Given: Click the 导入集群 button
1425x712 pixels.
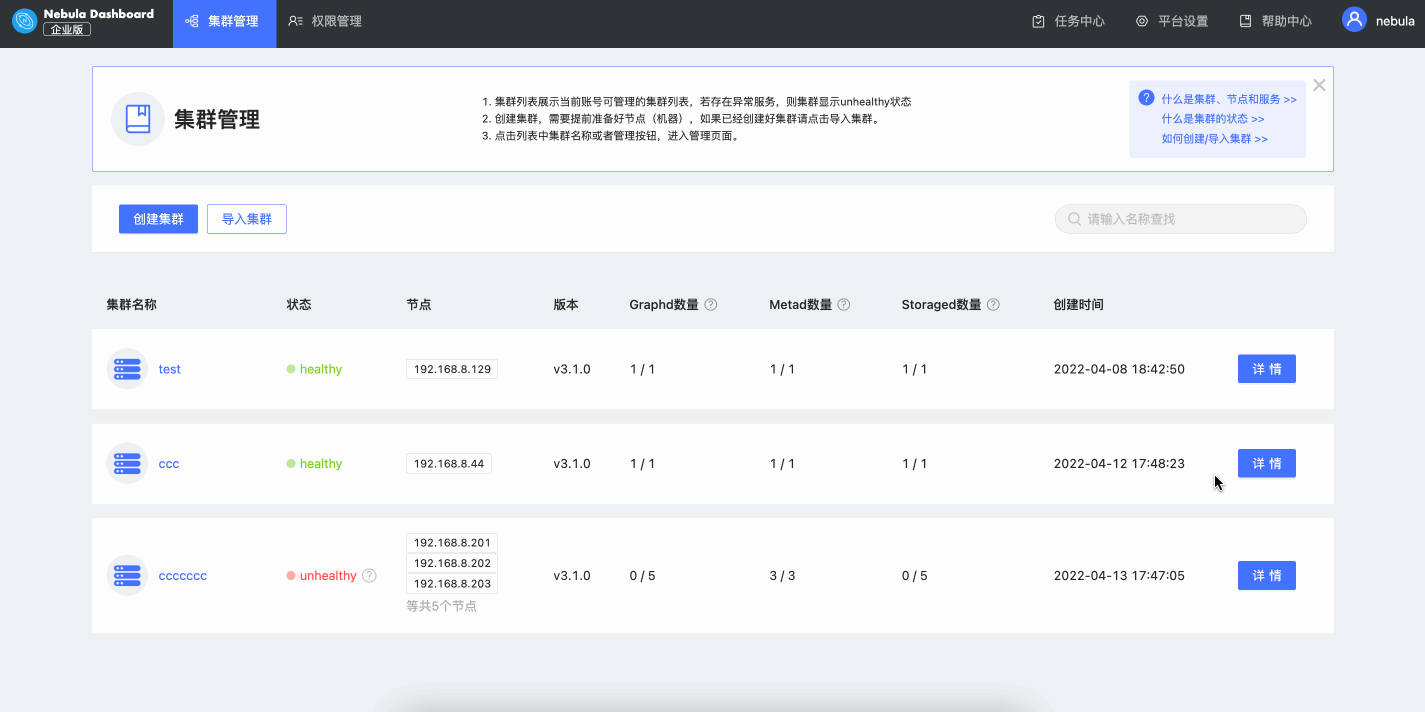Looking at the screenshot, I should (247, 219).
